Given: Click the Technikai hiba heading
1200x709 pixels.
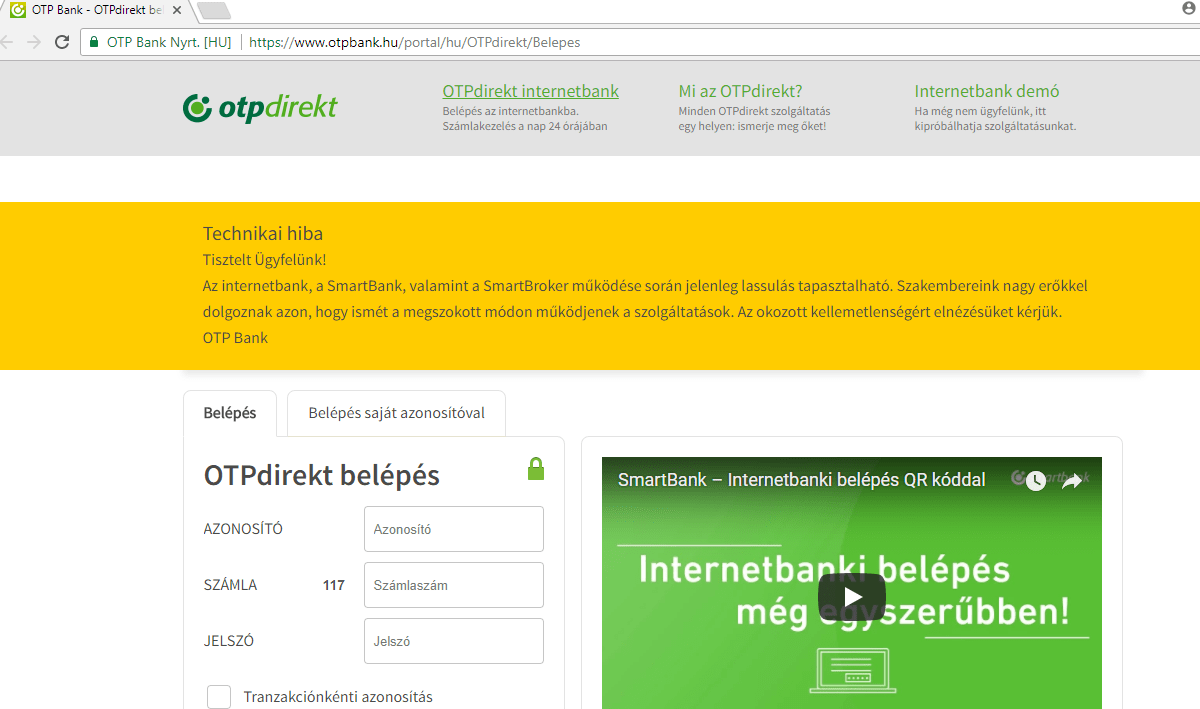Looking at the screenshot, I should (x=263, y=234).
